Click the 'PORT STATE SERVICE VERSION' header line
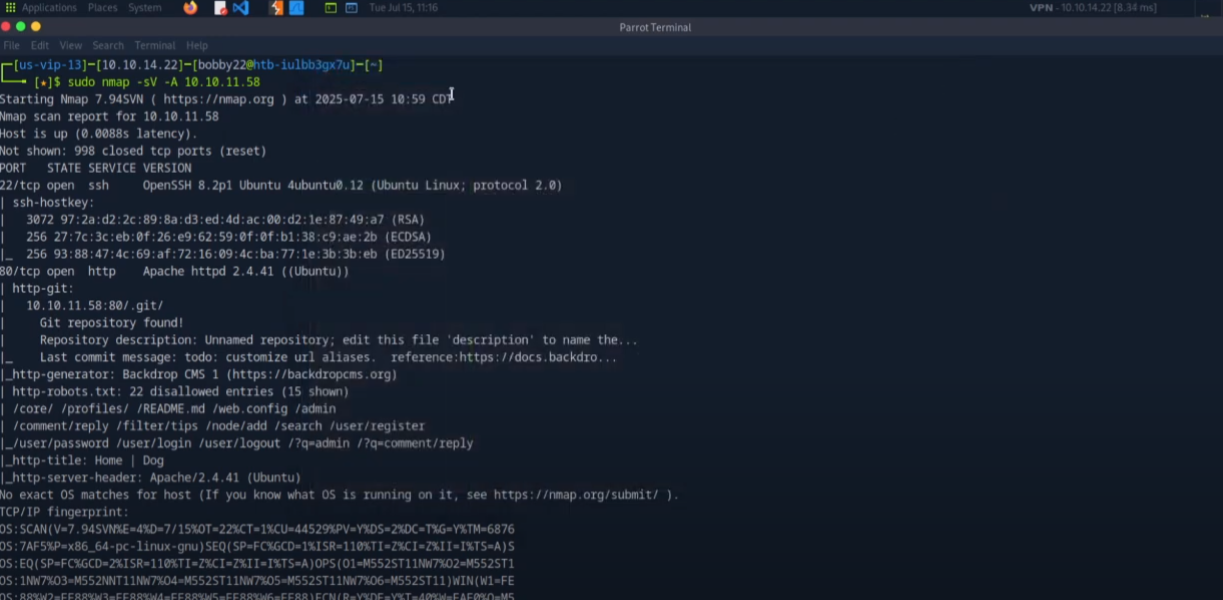 click(x=96, y=168)
